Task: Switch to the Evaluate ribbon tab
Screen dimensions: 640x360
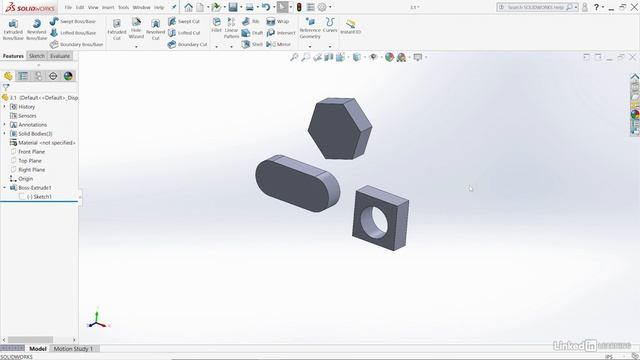Action: click(x=60, y=56)
